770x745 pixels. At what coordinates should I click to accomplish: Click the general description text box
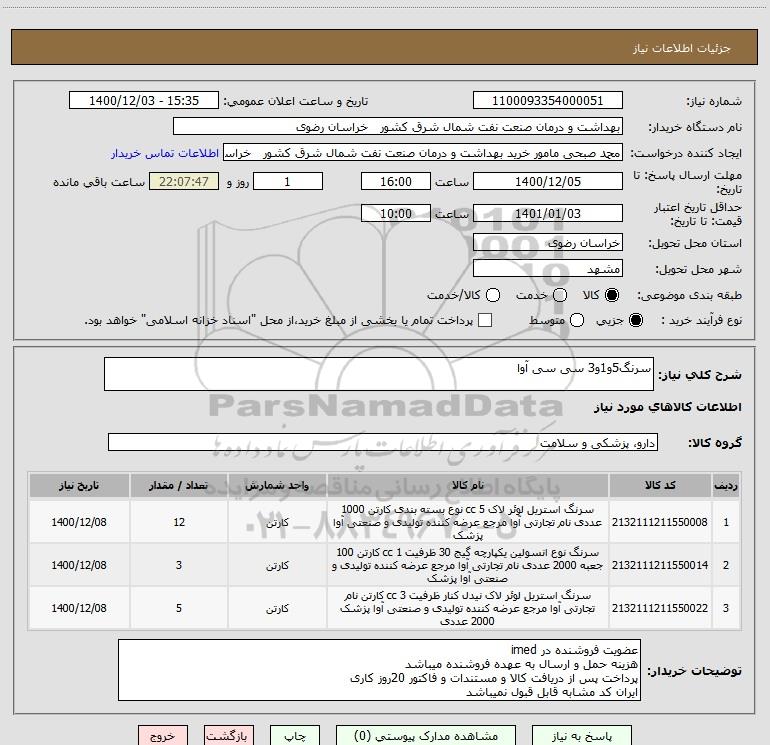(379, 374)
